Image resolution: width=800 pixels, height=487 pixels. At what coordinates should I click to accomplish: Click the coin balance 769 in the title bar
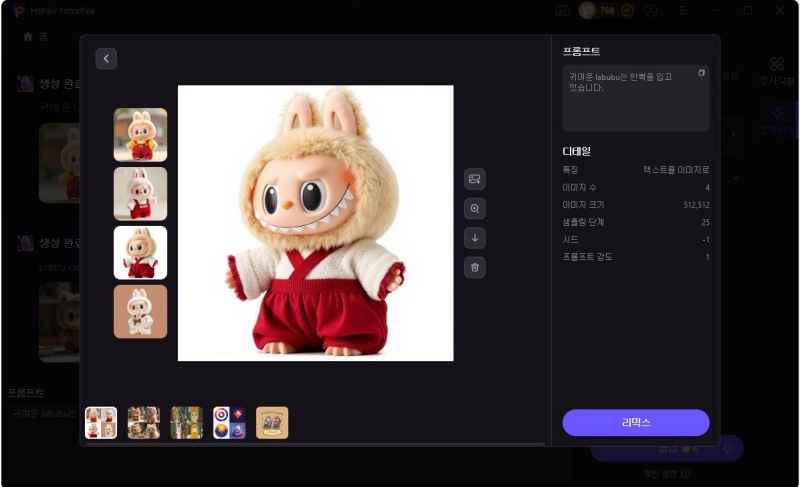[607, 11]
